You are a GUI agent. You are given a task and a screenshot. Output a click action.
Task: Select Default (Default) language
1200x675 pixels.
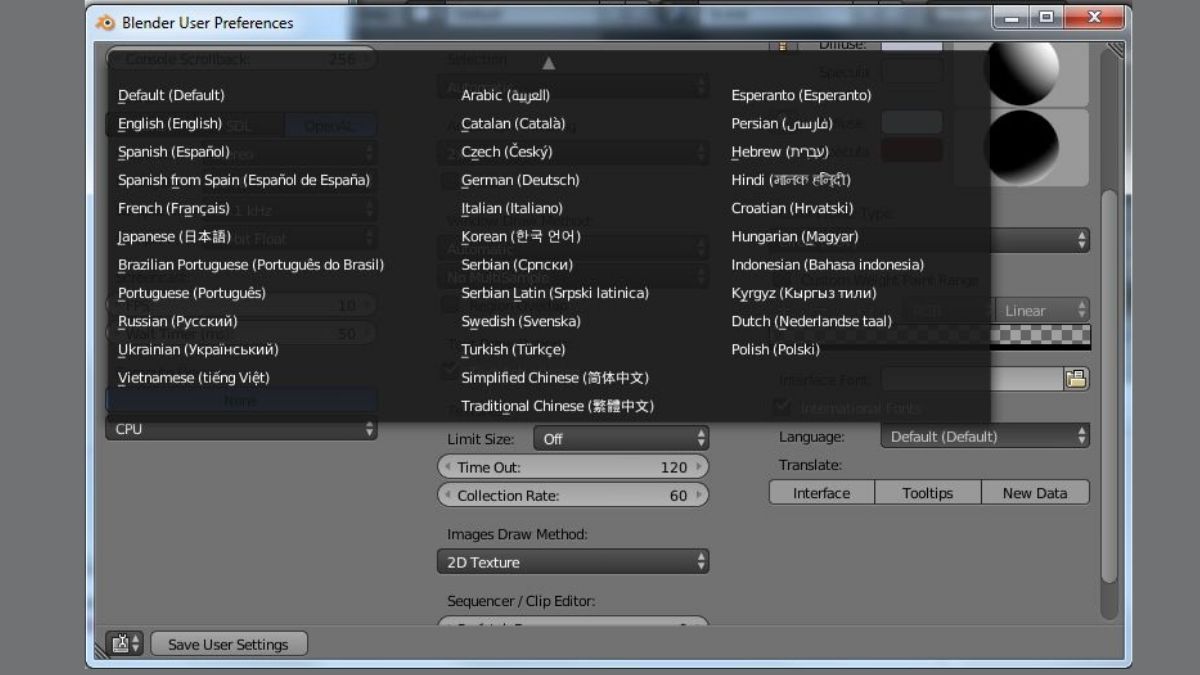tap(171, 95)
